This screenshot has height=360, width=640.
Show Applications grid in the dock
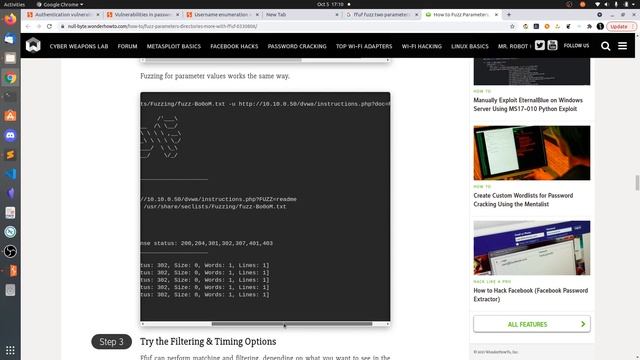(x=10, y=350)
